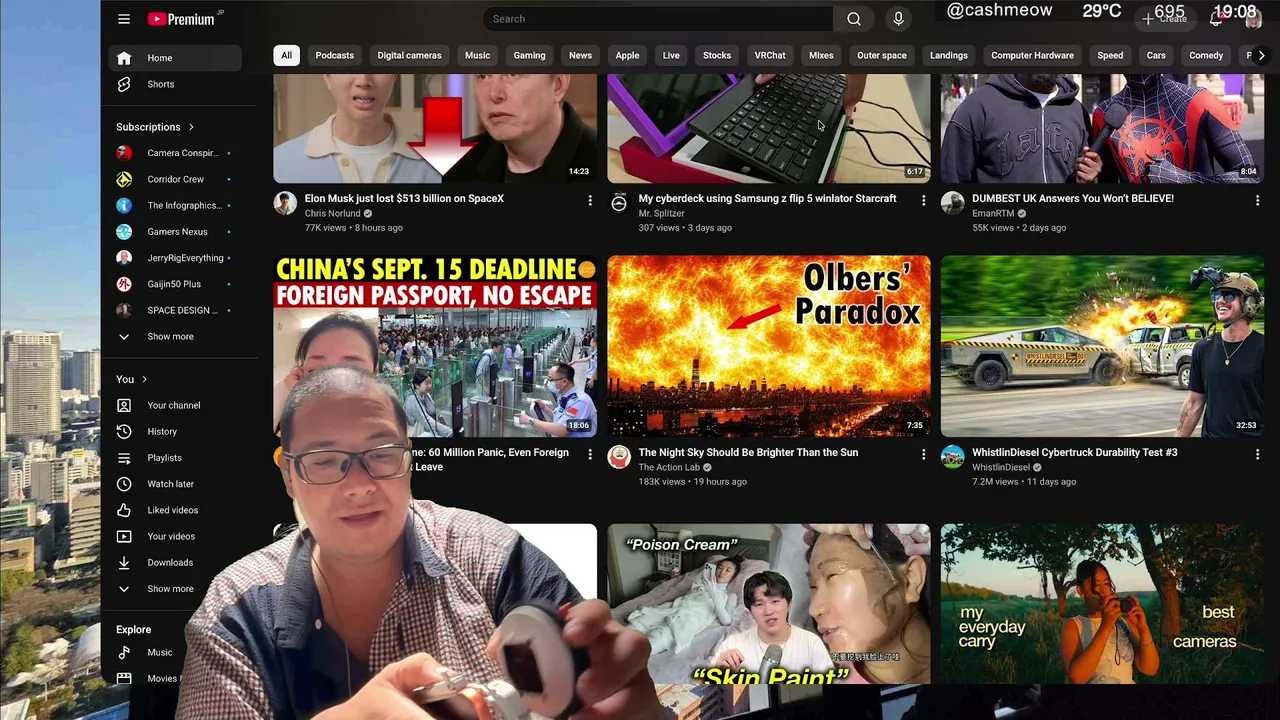Click the magnifier search button
Image resolution: width=1280 pixels, height=720 pixels.
click(854, 19)
